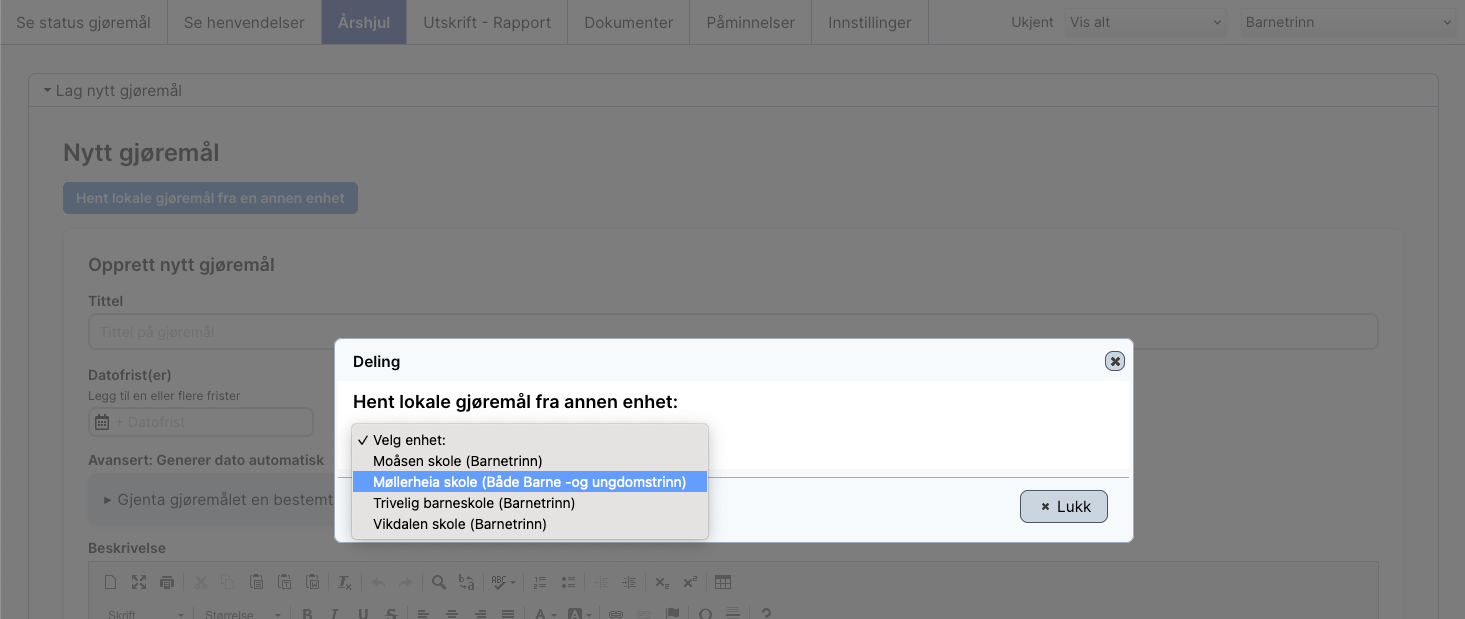Maximize the editor with the fullscreen icon
1465x619 pixels.
pos(139,582)
